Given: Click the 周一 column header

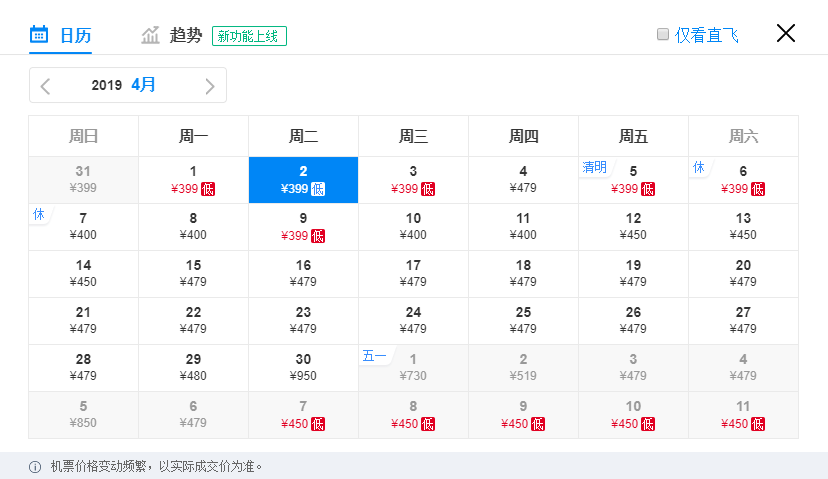Looking at the screenshot, I should (193, 136).
